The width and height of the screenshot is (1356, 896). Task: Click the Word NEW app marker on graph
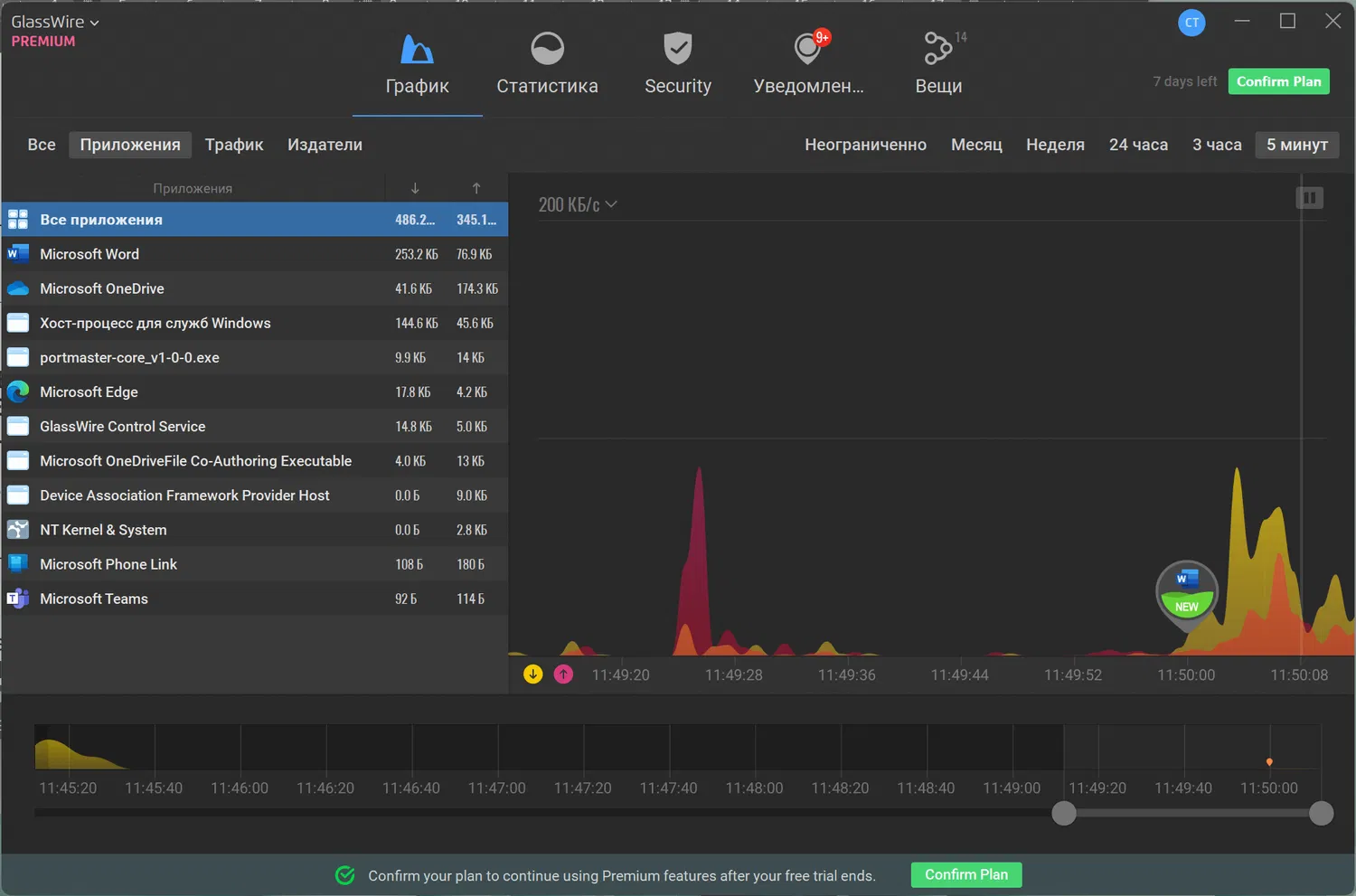[x=1187, y=592]
